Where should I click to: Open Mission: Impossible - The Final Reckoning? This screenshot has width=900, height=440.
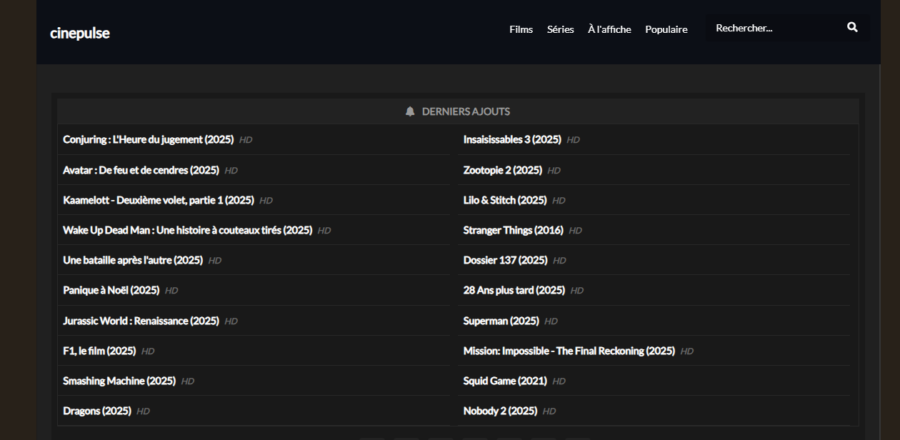569,351
